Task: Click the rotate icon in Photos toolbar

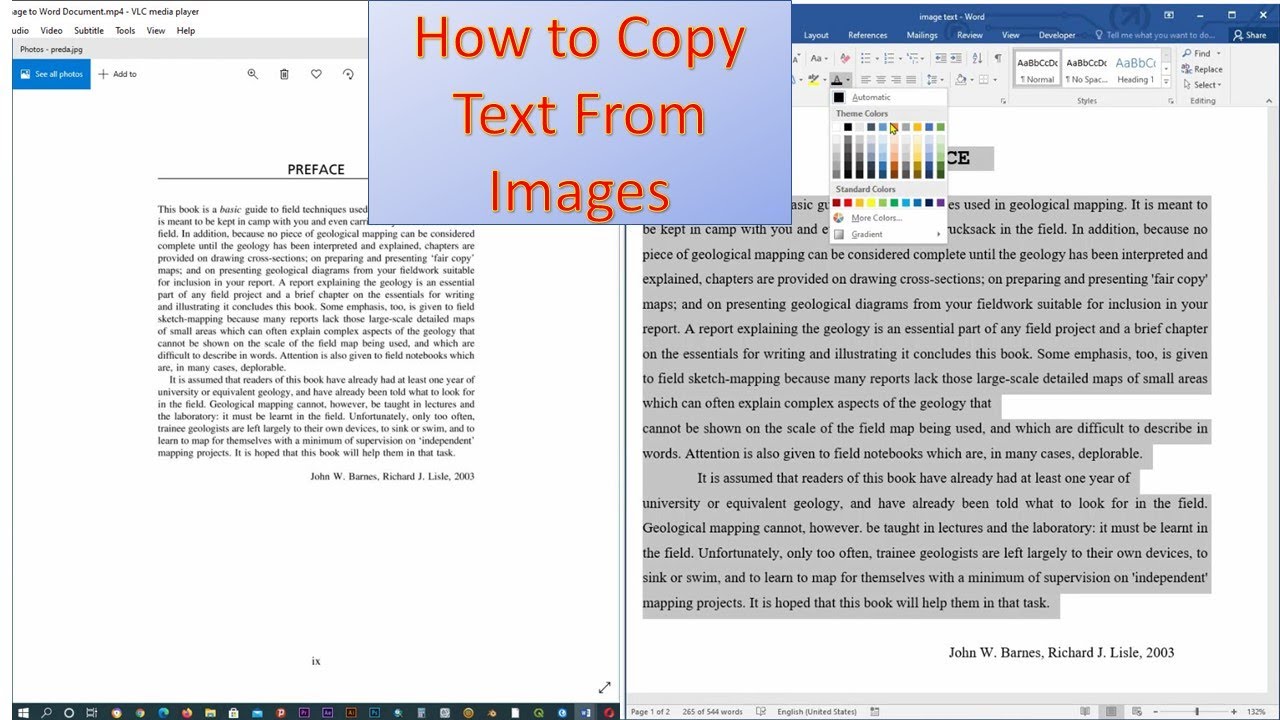Action: pyautogui.click(x=348, y=74)
